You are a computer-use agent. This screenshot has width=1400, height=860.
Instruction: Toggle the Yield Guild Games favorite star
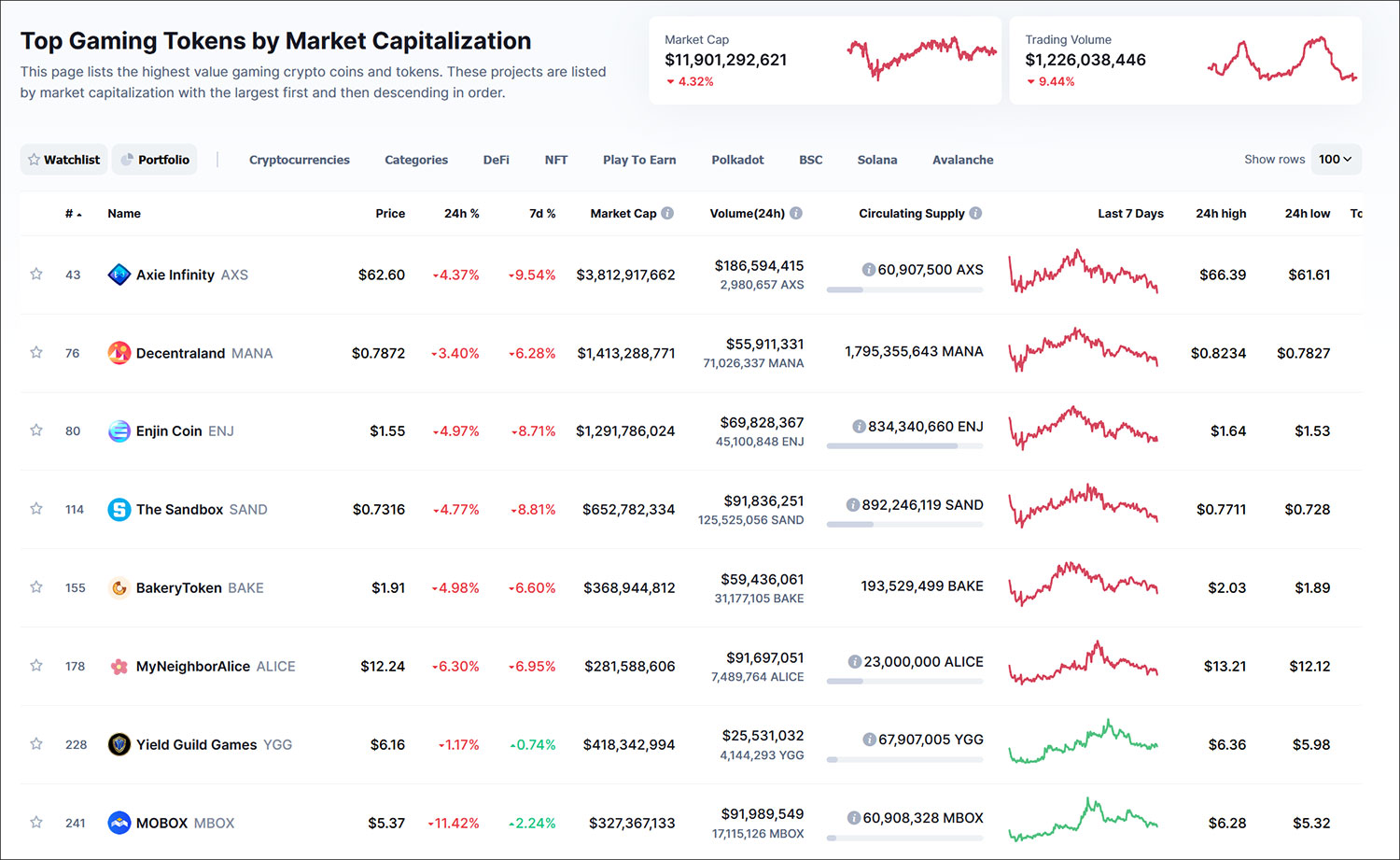(36, 744)
